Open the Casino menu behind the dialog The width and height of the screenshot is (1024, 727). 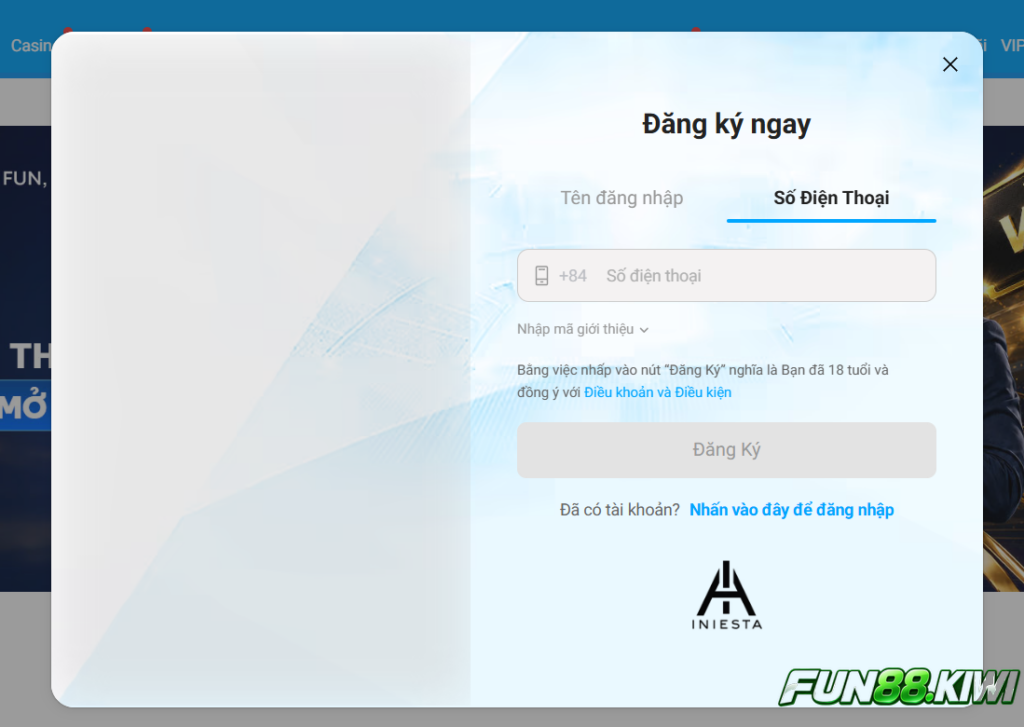[x=30, y=46]
